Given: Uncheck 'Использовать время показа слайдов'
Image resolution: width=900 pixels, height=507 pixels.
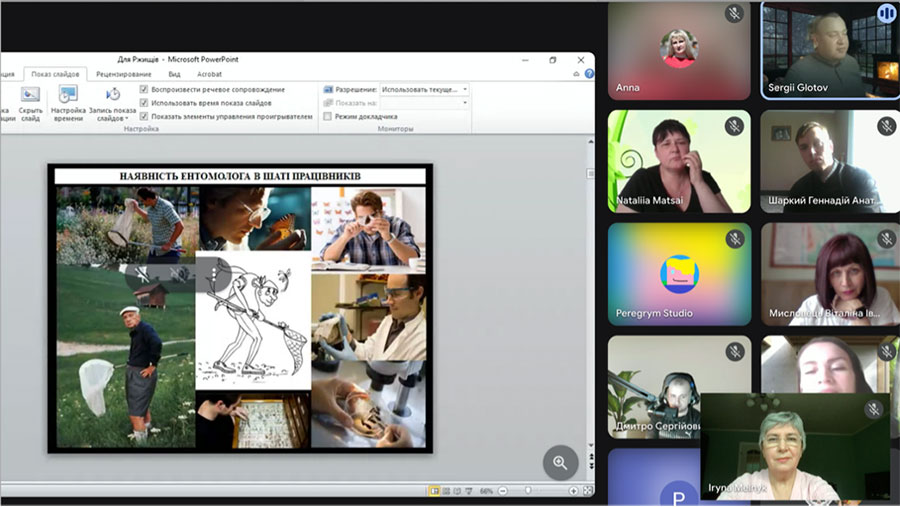Looking at the screenshot, I should click(x=145, y=103).
